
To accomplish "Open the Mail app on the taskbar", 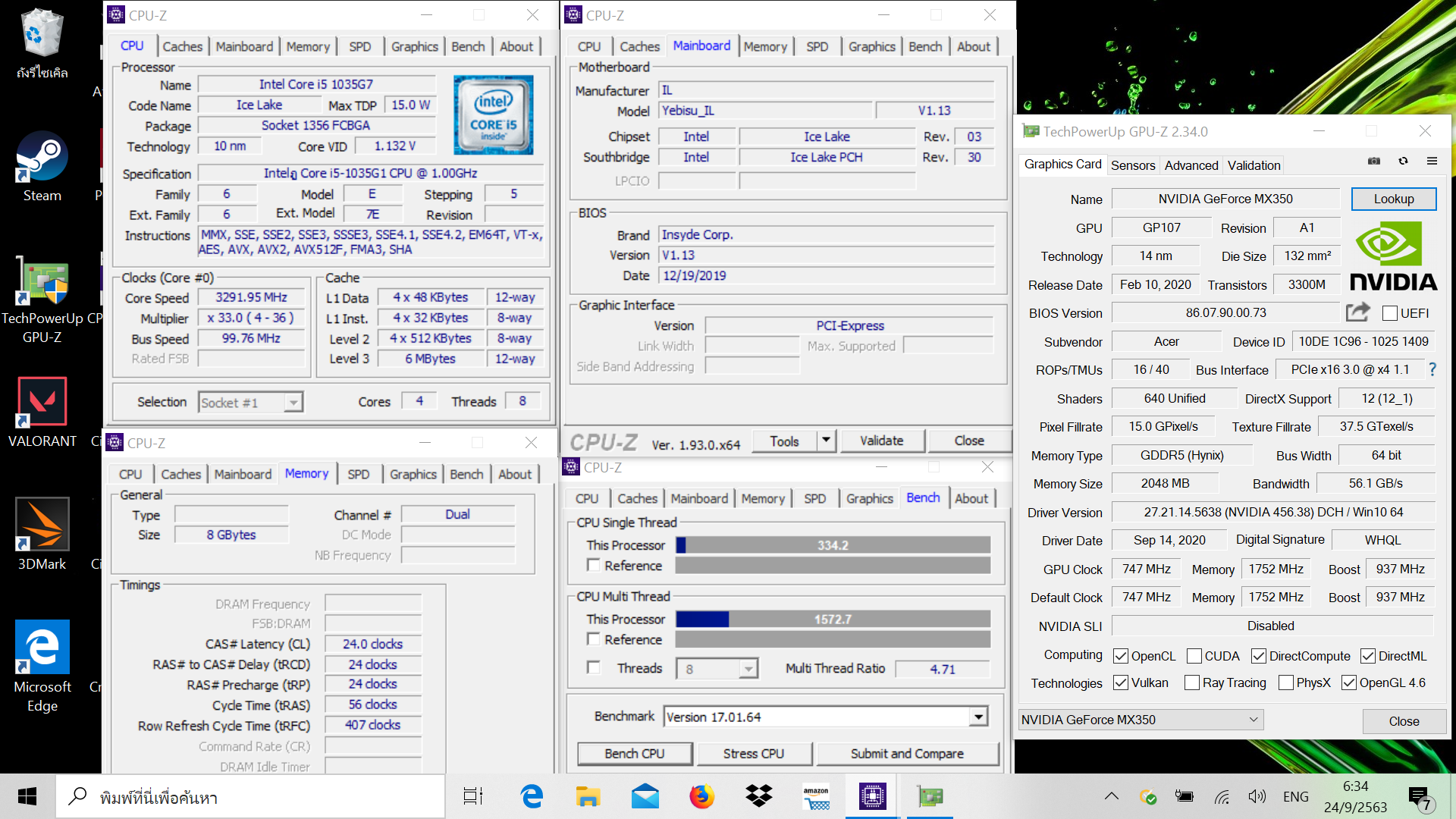I will pyautogui.click(x=645, y=796).
